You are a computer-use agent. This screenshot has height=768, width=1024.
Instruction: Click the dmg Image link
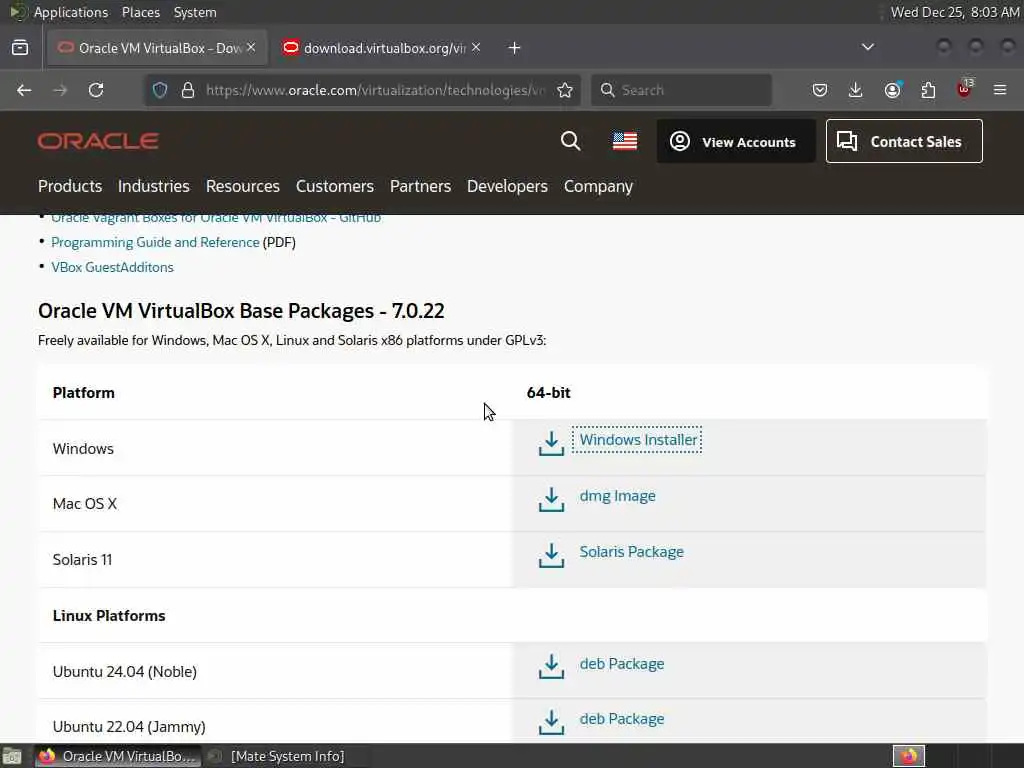pyautogui.click(x=617, y=496)
